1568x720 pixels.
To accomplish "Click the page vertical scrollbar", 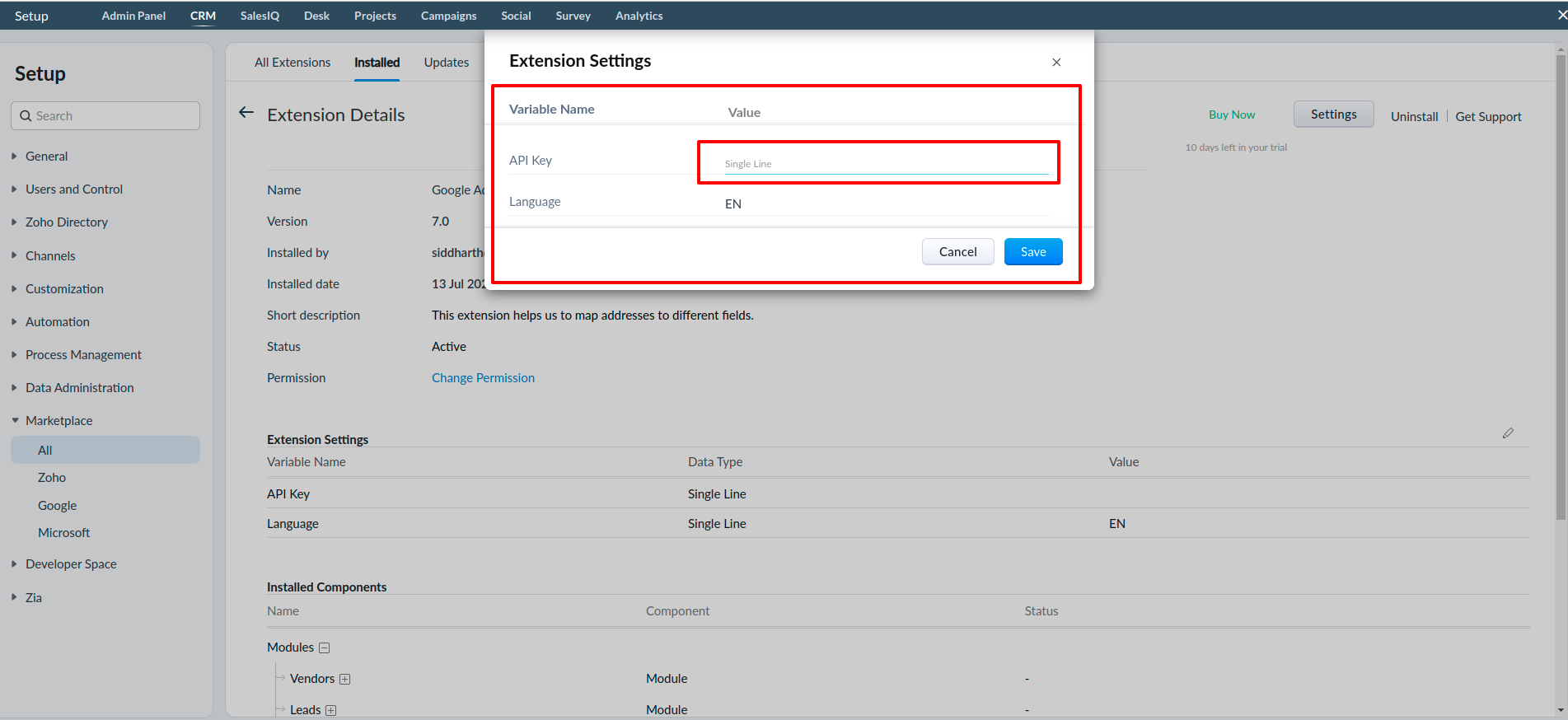I will (x=1561, y=288).
